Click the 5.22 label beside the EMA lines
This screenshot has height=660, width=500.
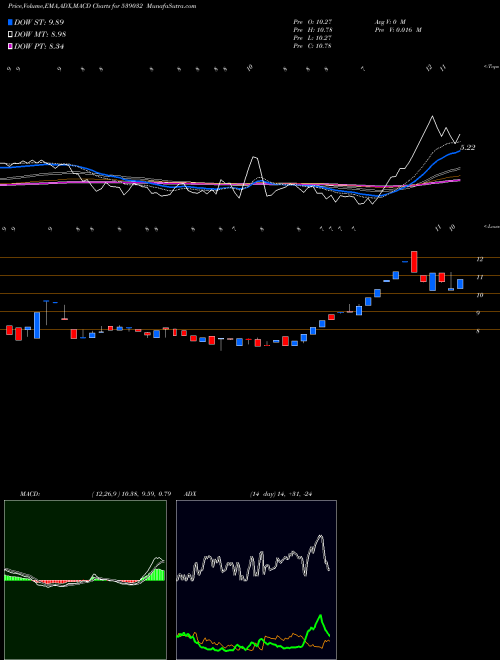point(468,147)
